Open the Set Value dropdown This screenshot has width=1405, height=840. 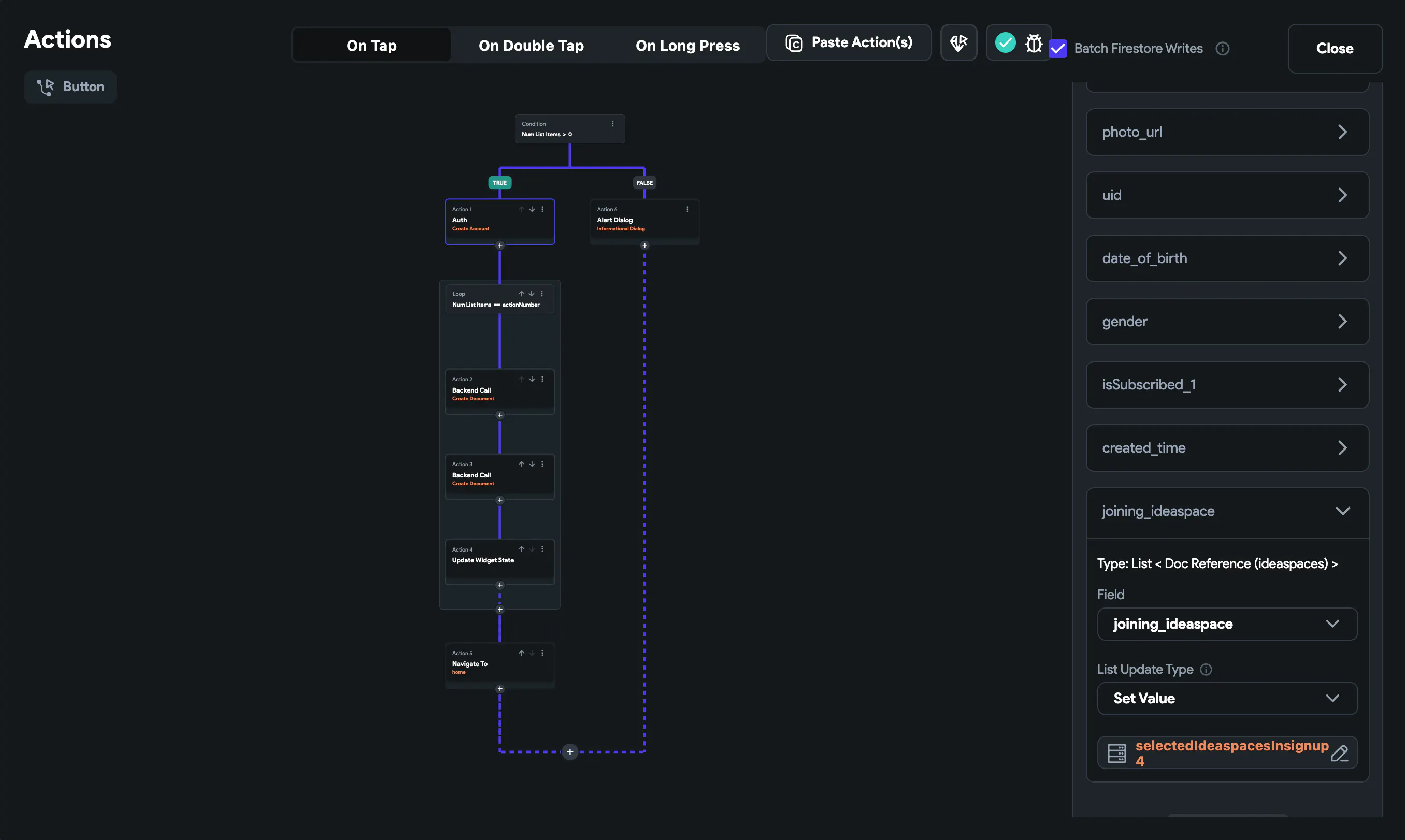[x=1227, y=699]
